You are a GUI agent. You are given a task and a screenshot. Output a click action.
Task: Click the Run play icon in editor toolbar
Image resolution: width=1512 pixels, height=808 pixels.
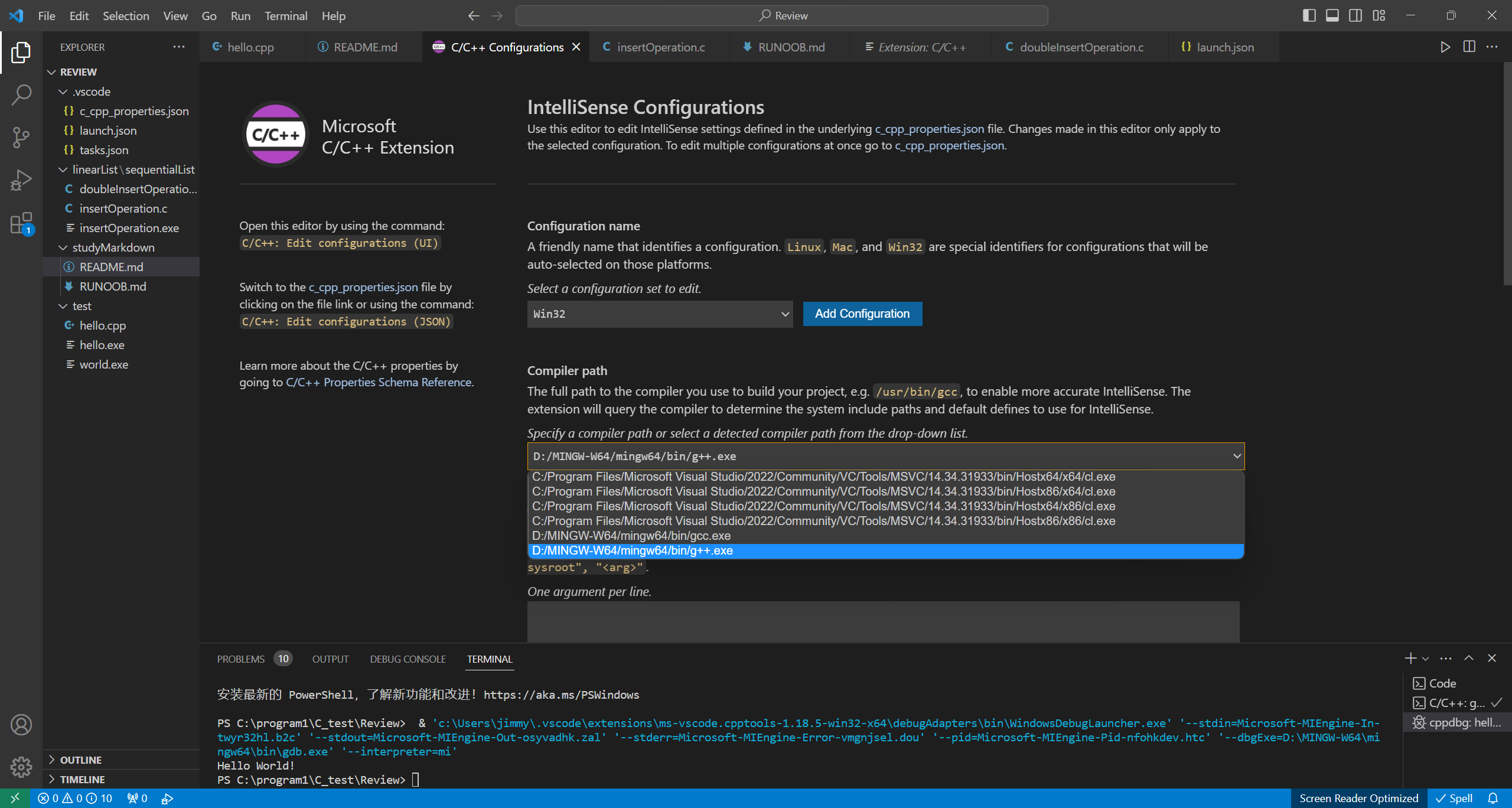point(1445,47)
